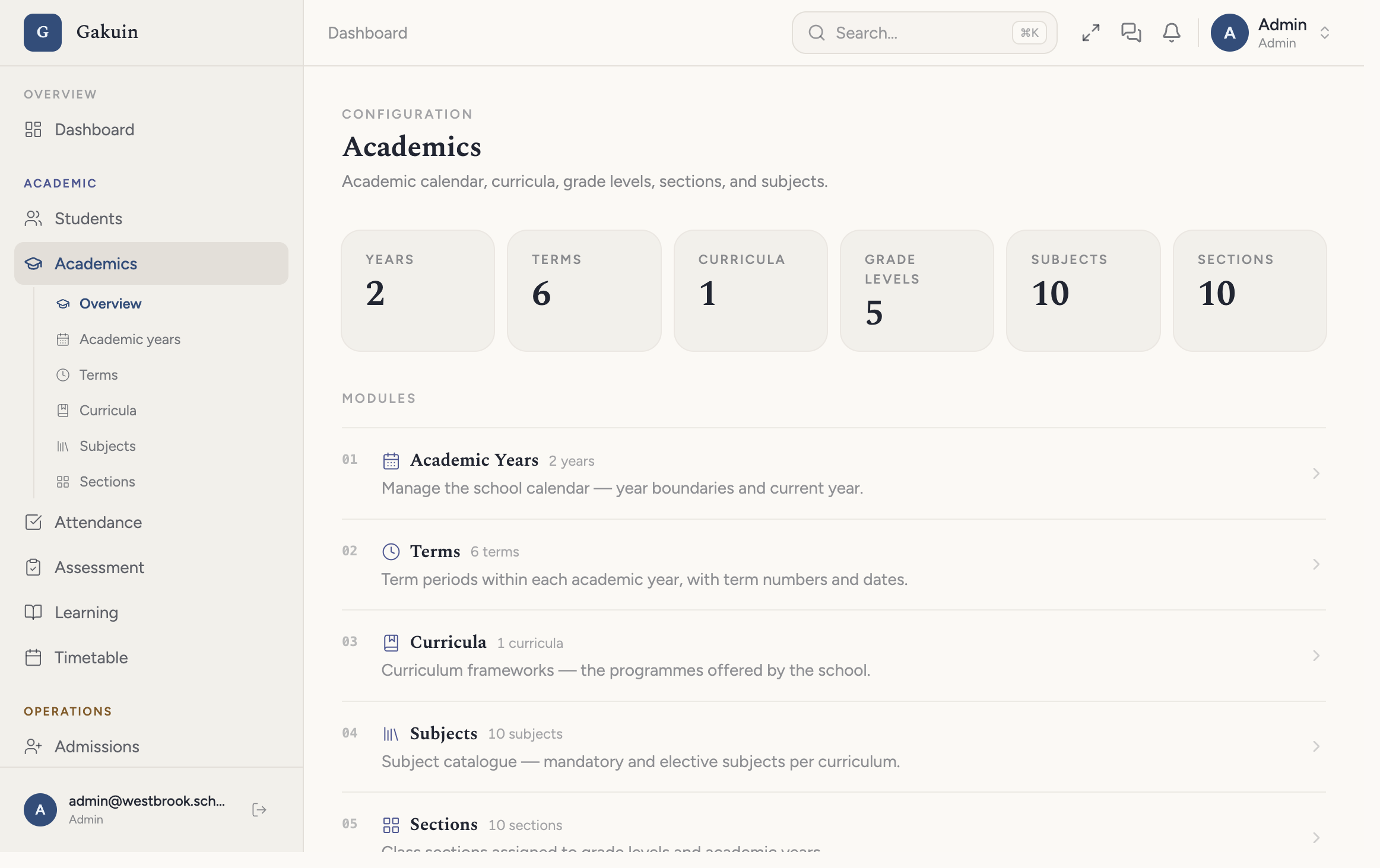This screenshot has height=868, width=1380.
Task: Click the admin avatar at sidebar bottom
Action: [x=40, y=810]
